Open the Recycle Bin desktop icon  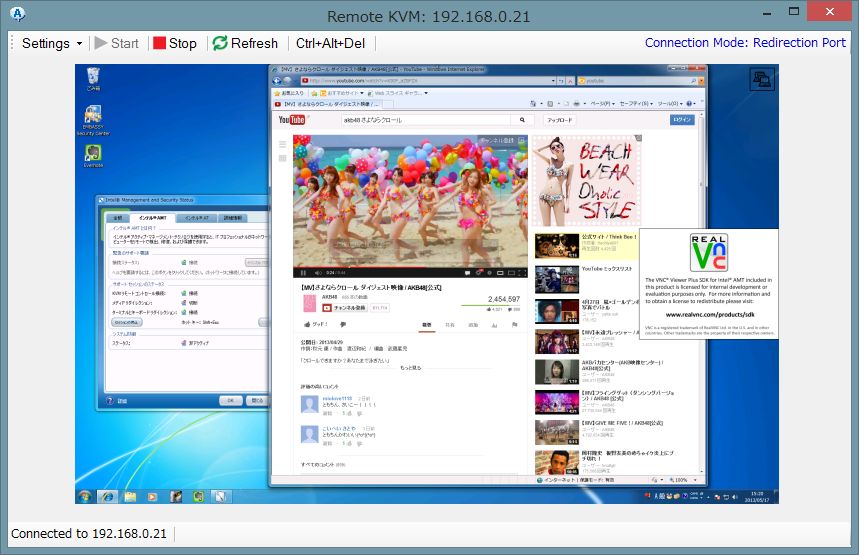(x=93, y=78)
